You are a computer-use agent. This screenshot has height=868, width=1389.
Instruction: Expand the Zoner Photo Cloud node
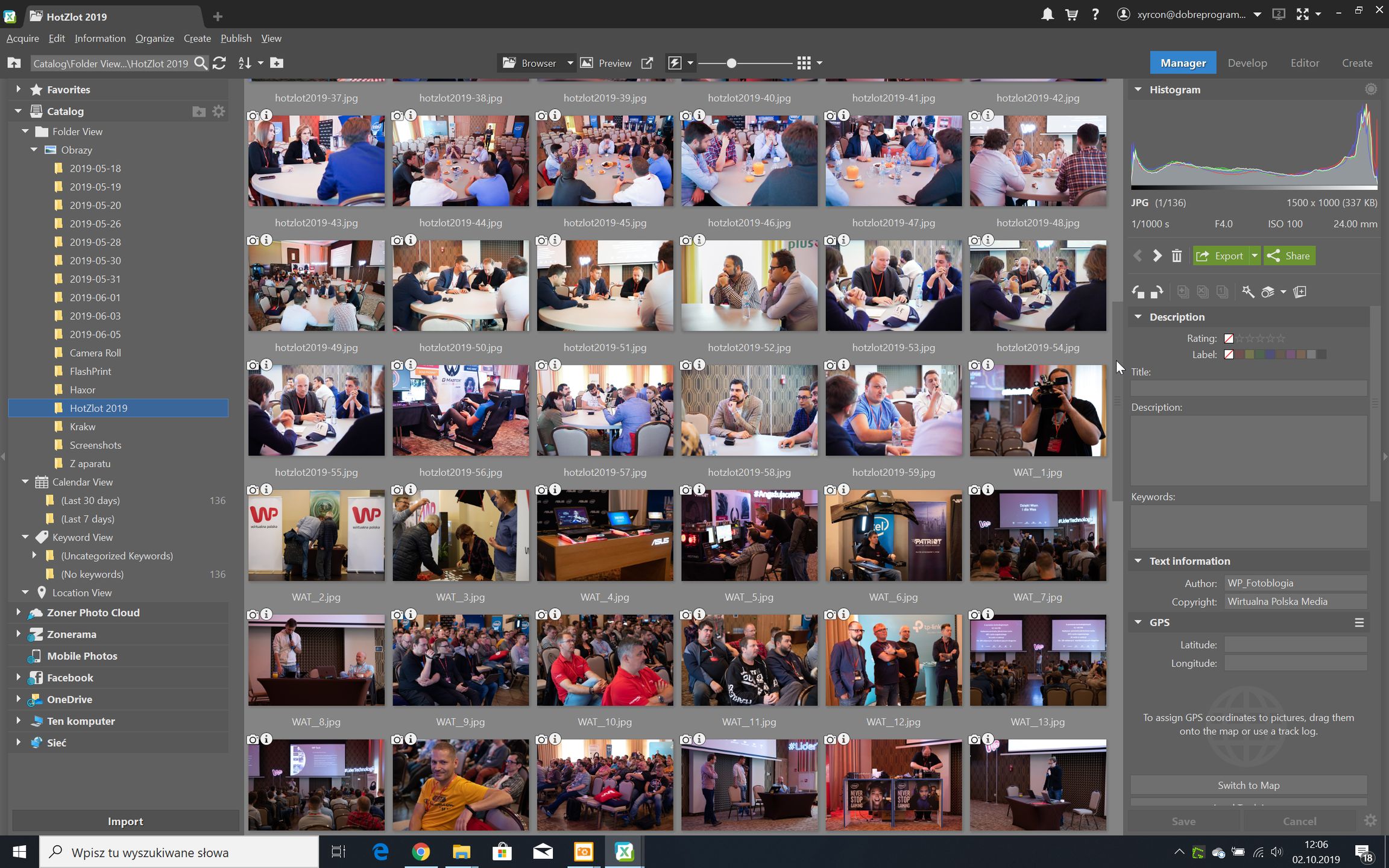coord(18,613)
